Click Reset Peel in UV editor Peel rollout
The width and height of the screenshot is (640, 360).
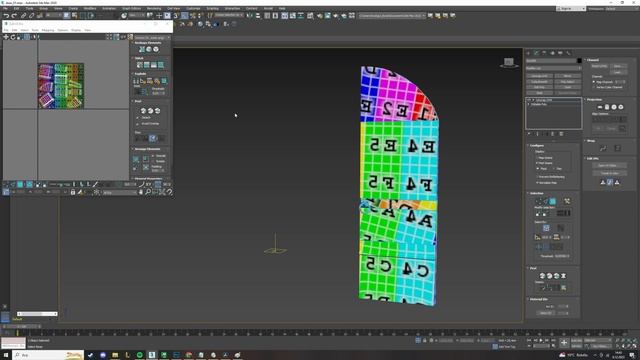(157, 111)
